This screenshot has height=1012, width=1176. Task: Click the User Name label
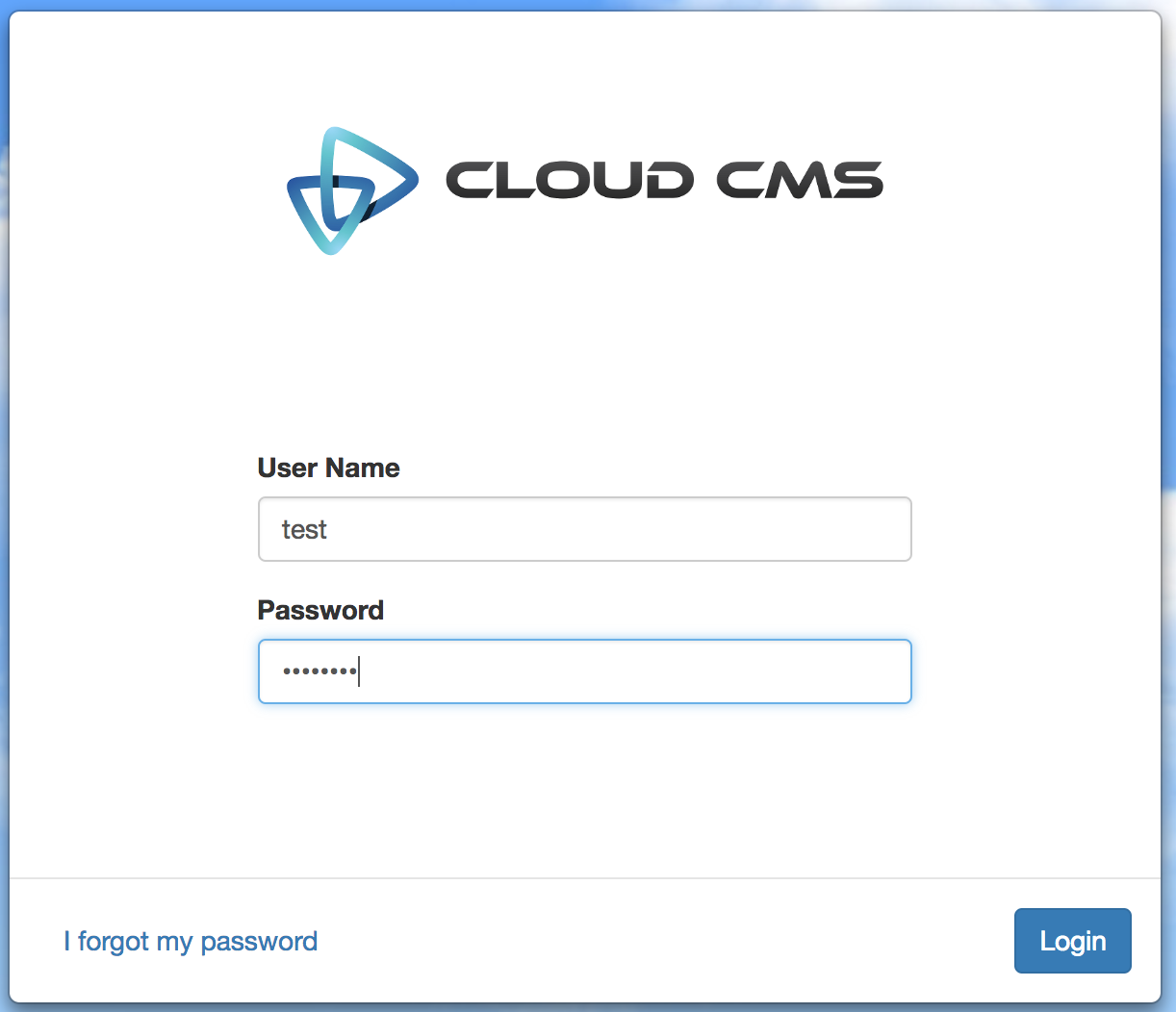click(x=327, y=468)
